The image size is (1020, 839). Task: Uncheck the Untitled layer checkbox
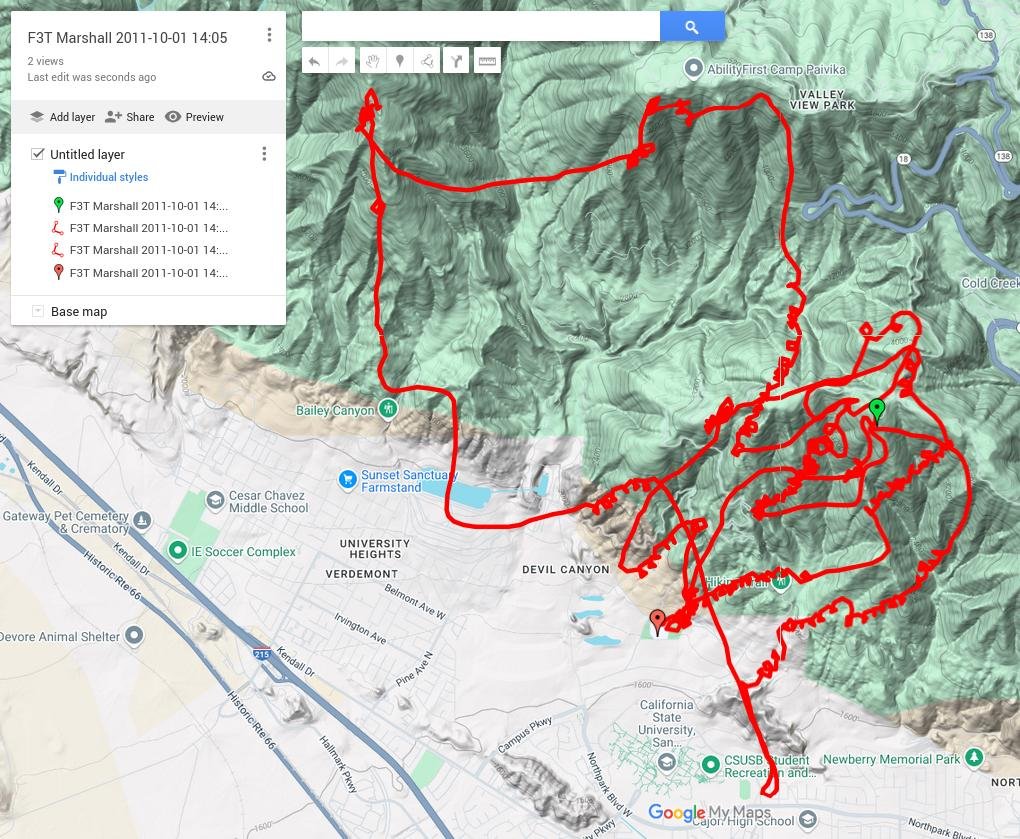[38, 154]
